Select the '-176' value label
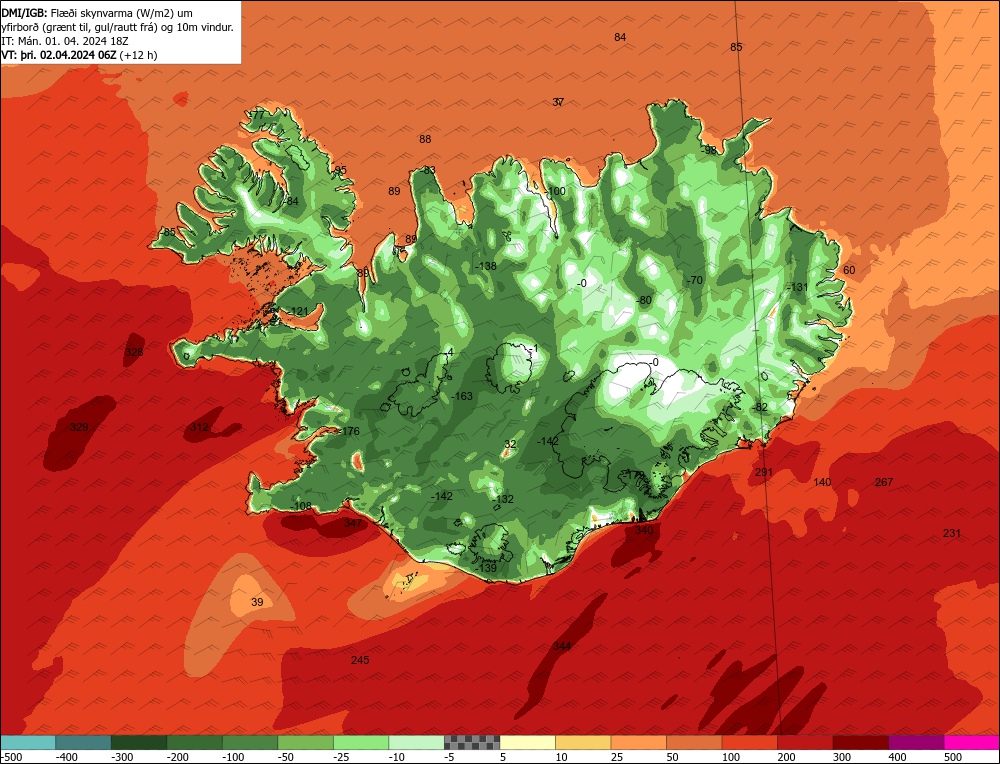This screenshot has width=1000, height=764. (349, 431)
